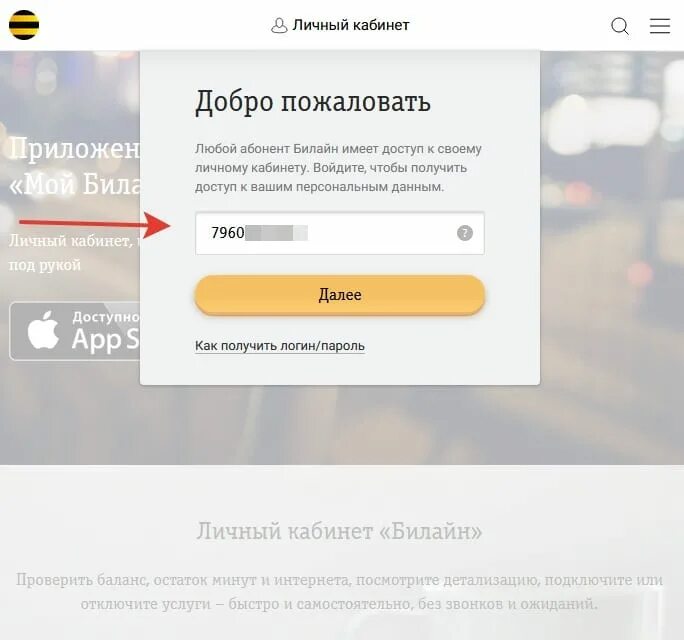
Task: Click the question mark help icon
Action: click(x=465, y=233)
